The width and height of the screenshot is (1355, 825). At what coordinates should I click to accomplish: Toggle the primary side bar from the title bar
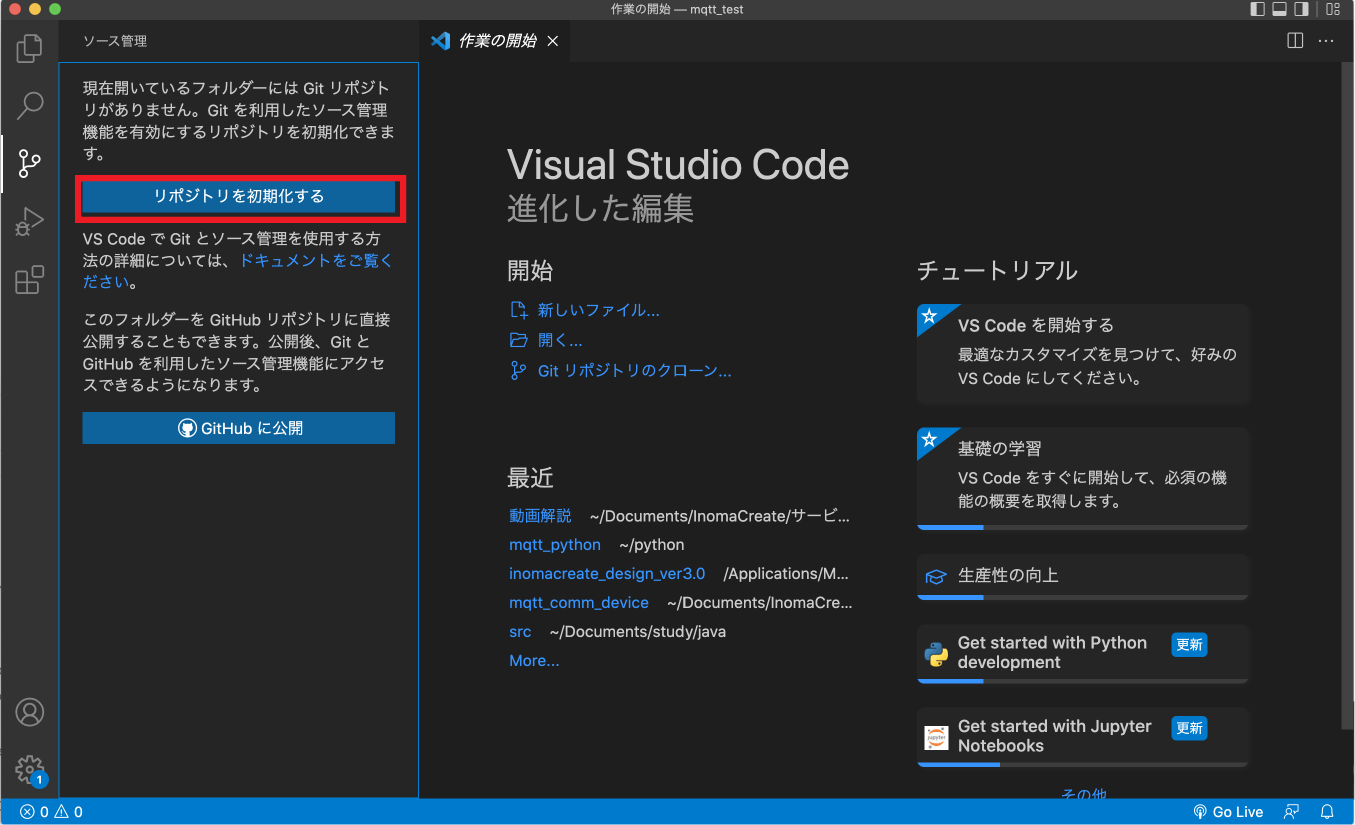1257,9
